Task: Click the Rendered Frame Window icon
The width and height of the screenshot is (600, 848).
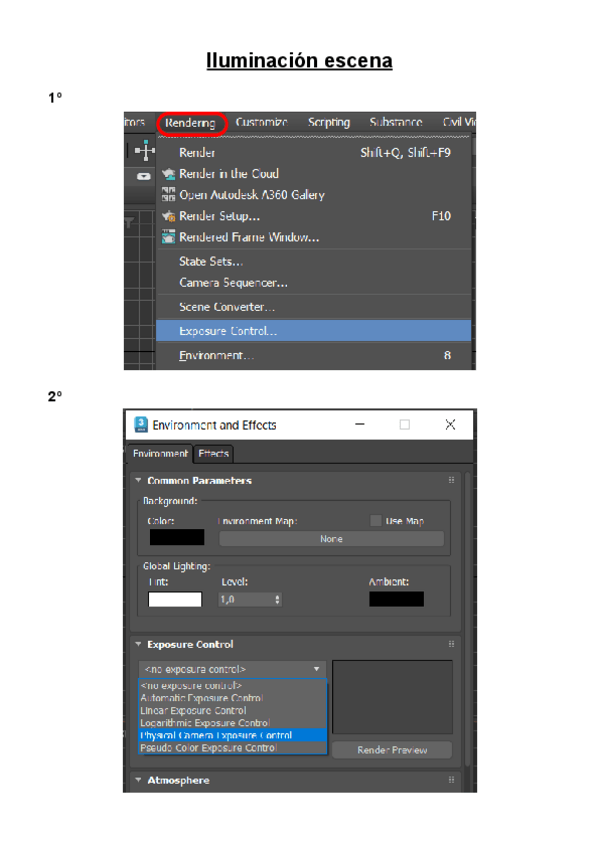Action: (168, 237)
